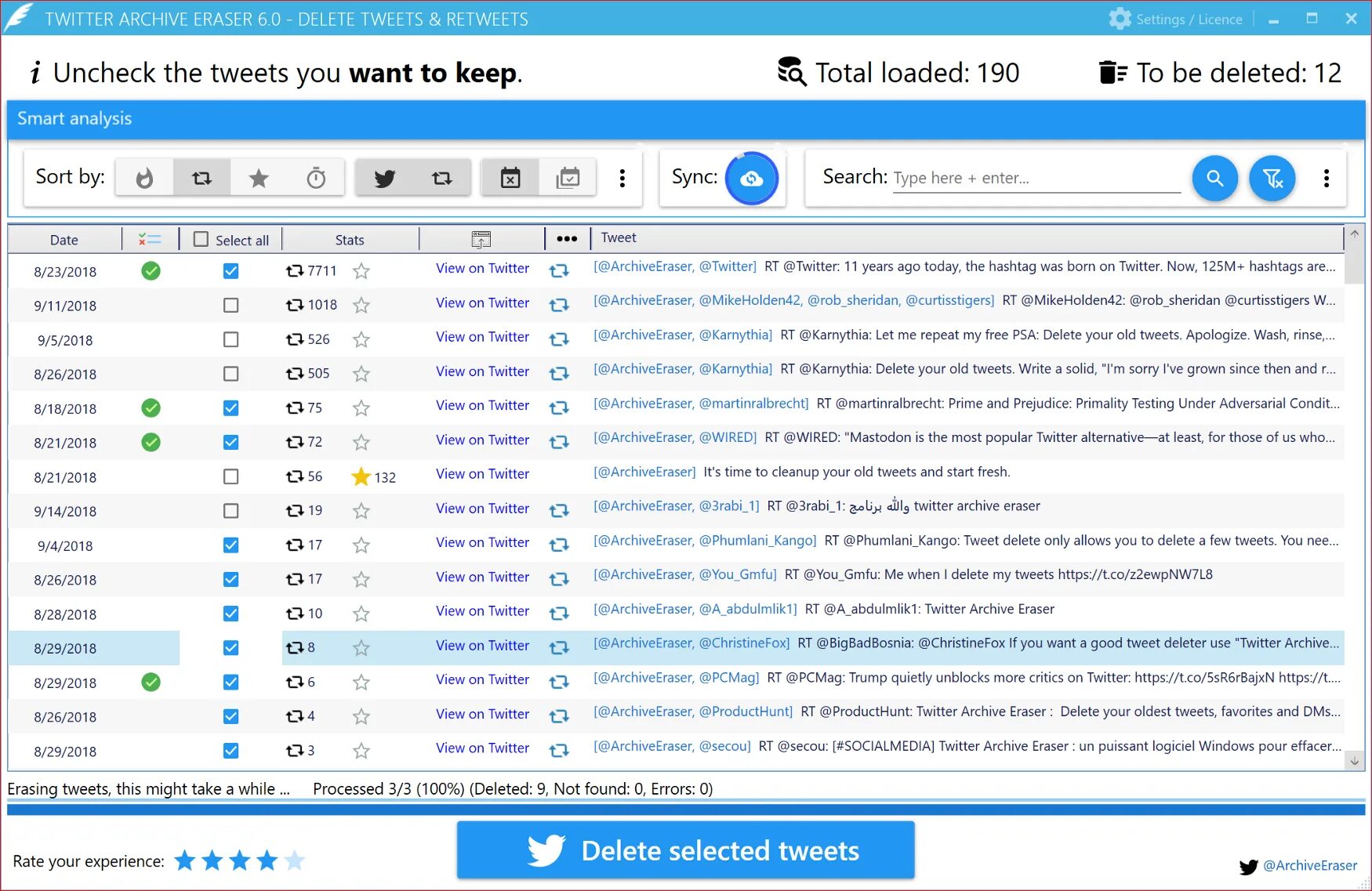This screenshot has height=891, width=1372.
Task: Filter by tweets bird icon
Action: click(x=384, y=178)
